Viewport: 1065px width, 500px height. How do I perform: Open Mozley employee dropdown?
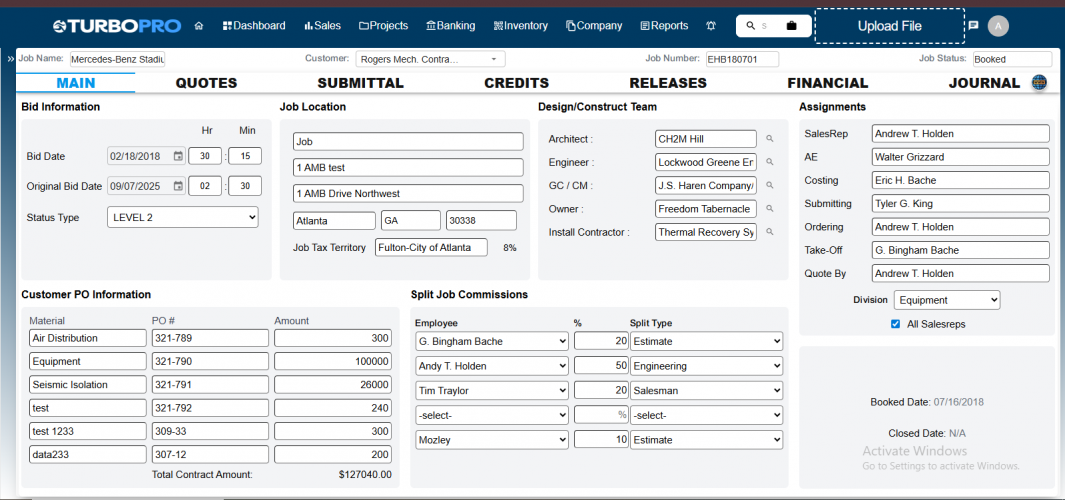click(x=492, y=440)
